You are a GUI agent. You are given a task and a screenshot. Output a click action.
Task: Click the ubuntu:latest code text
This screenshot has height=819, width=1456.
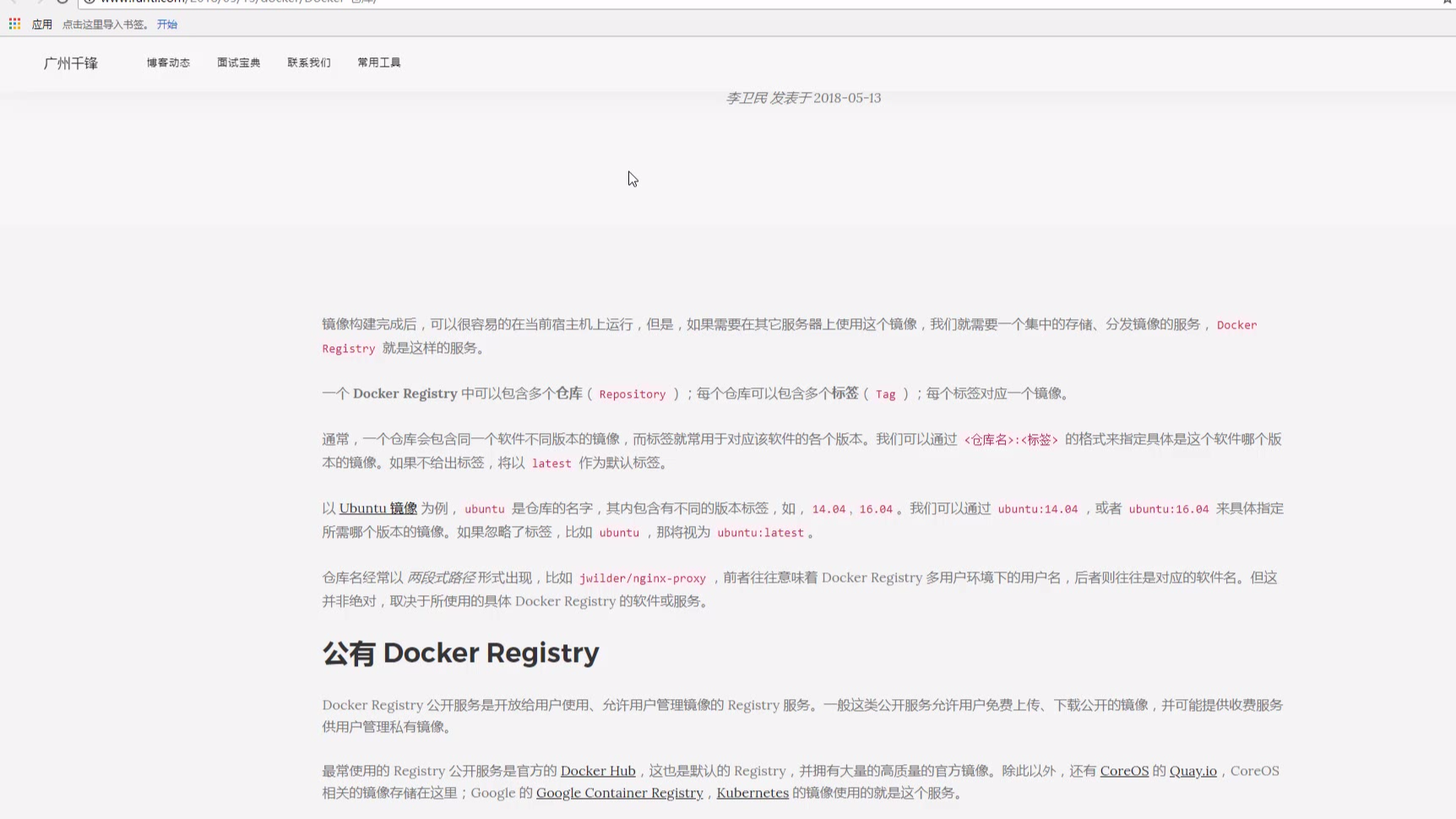click(760, 533)
